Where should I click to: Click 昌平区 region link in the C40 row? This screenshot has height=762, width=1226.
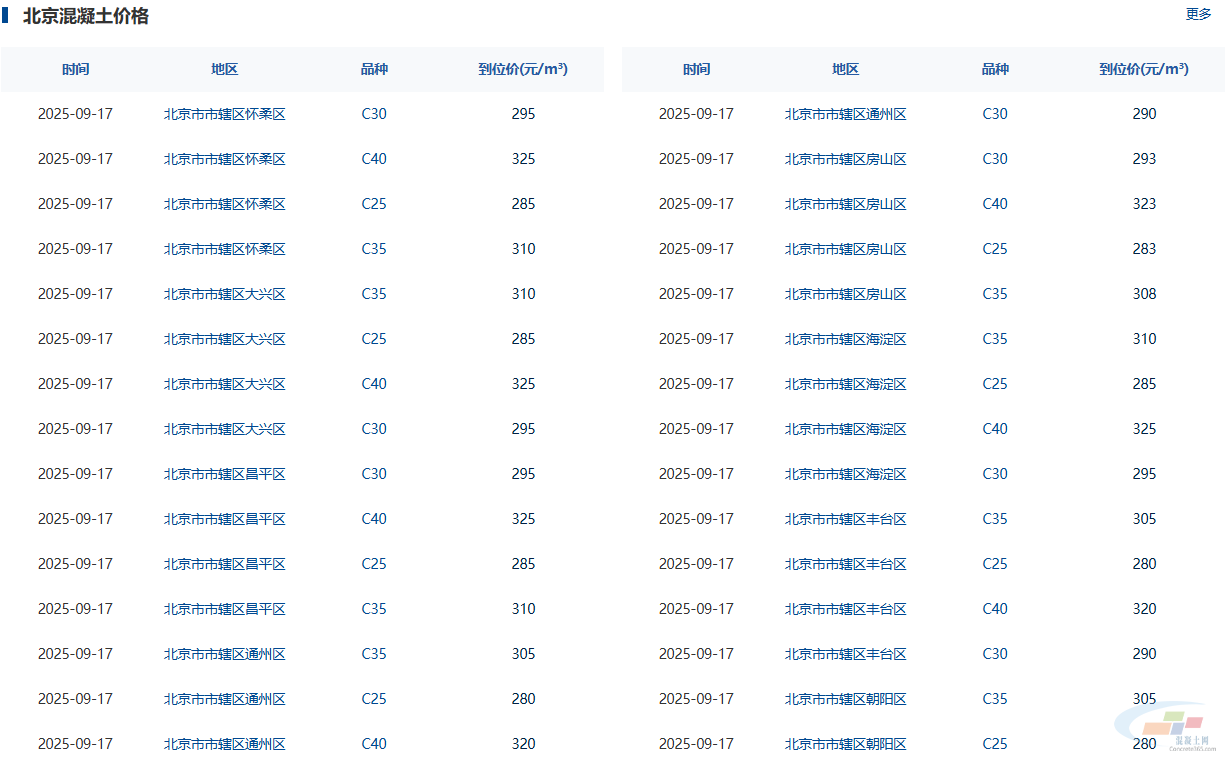click(225, 519)
